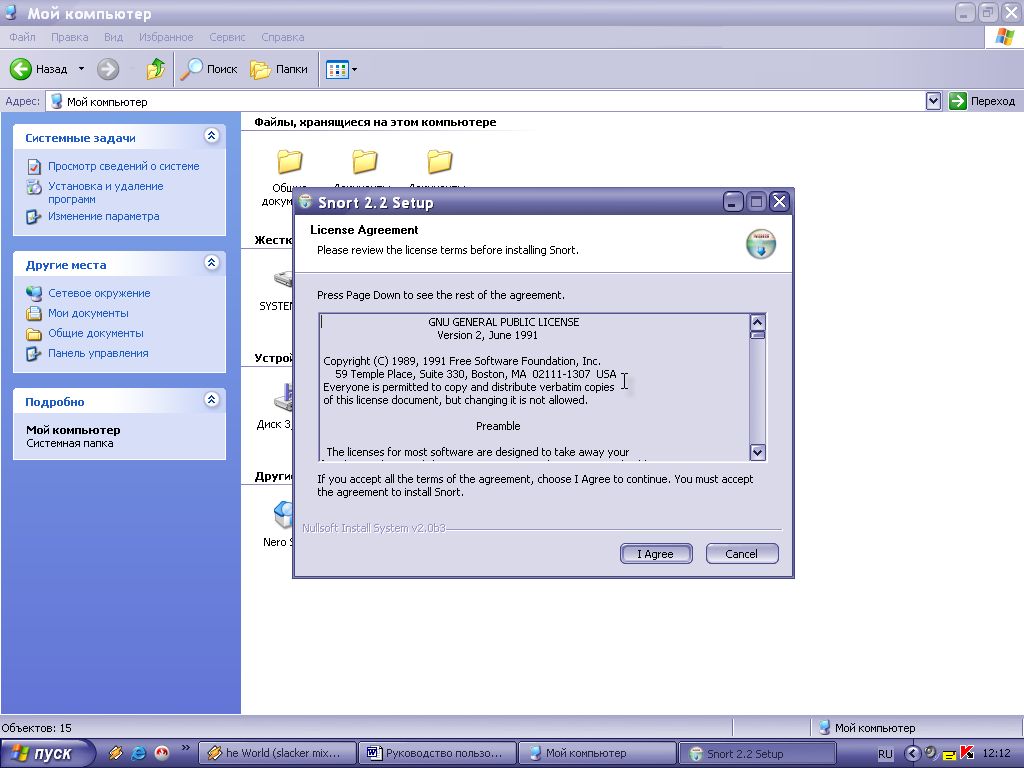Screen dimensions: 1024x768
Task: Toggle the Папки folders pane
Action: pyautogui.click(x=279, y=69)
